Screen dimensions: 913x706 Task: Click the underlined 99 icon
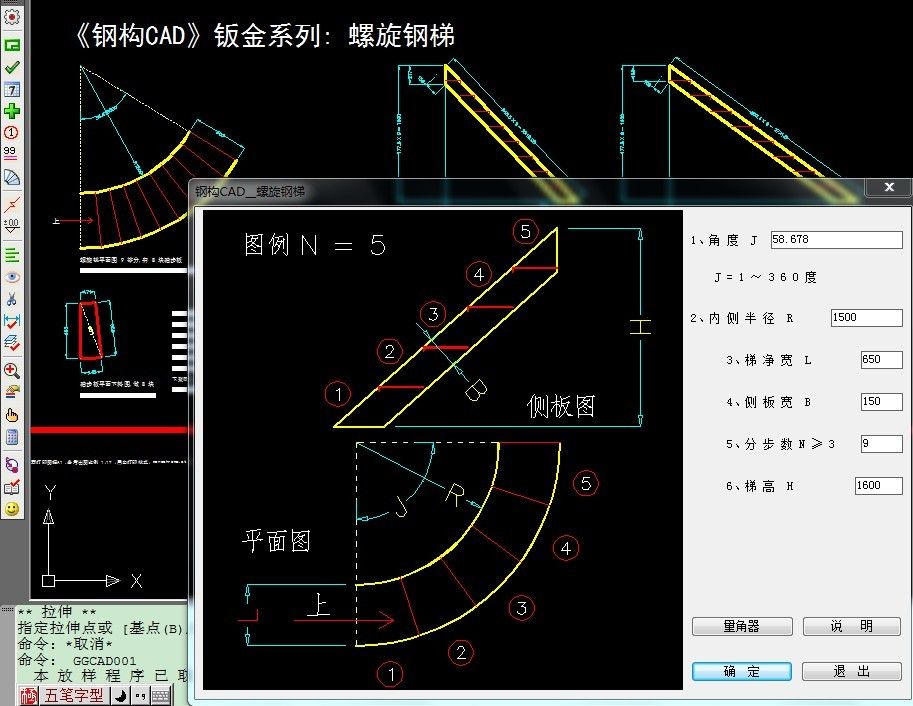click(10, 153)
